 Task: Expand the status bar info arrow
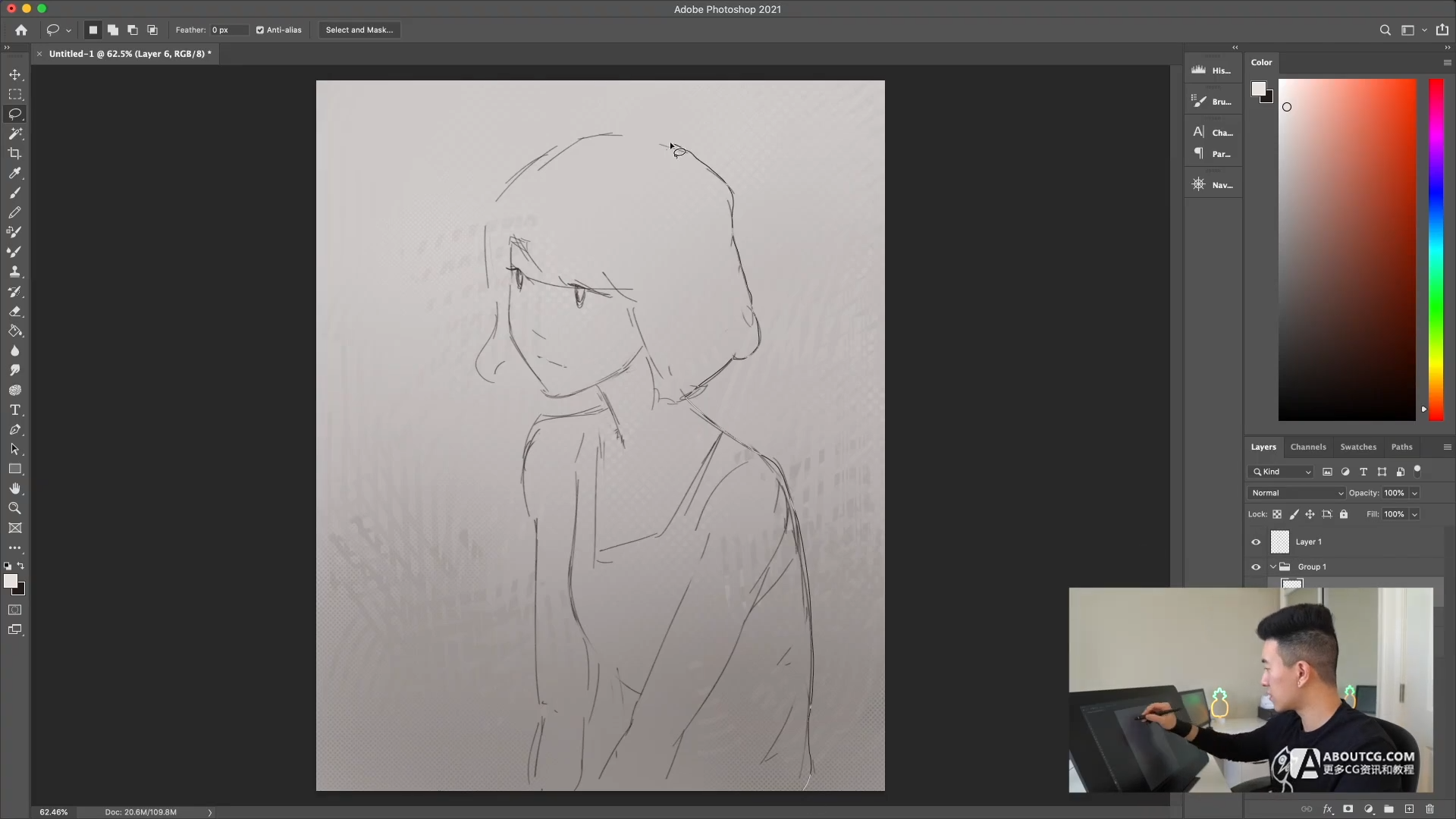click(x=210, y=812)
